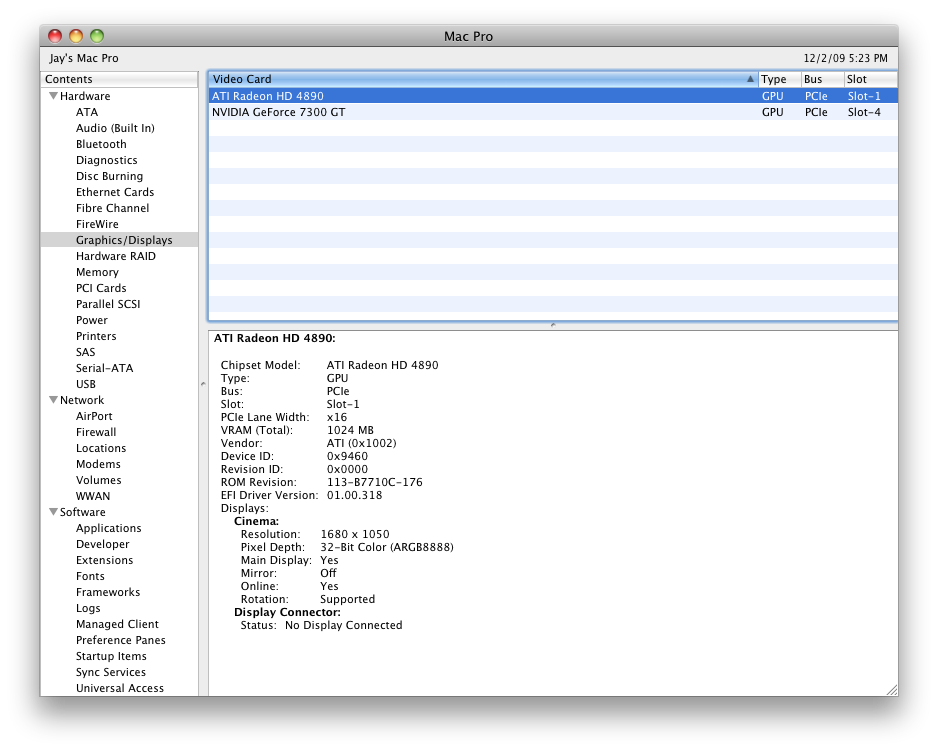Select Universal Access entry

tap(120, 688)
